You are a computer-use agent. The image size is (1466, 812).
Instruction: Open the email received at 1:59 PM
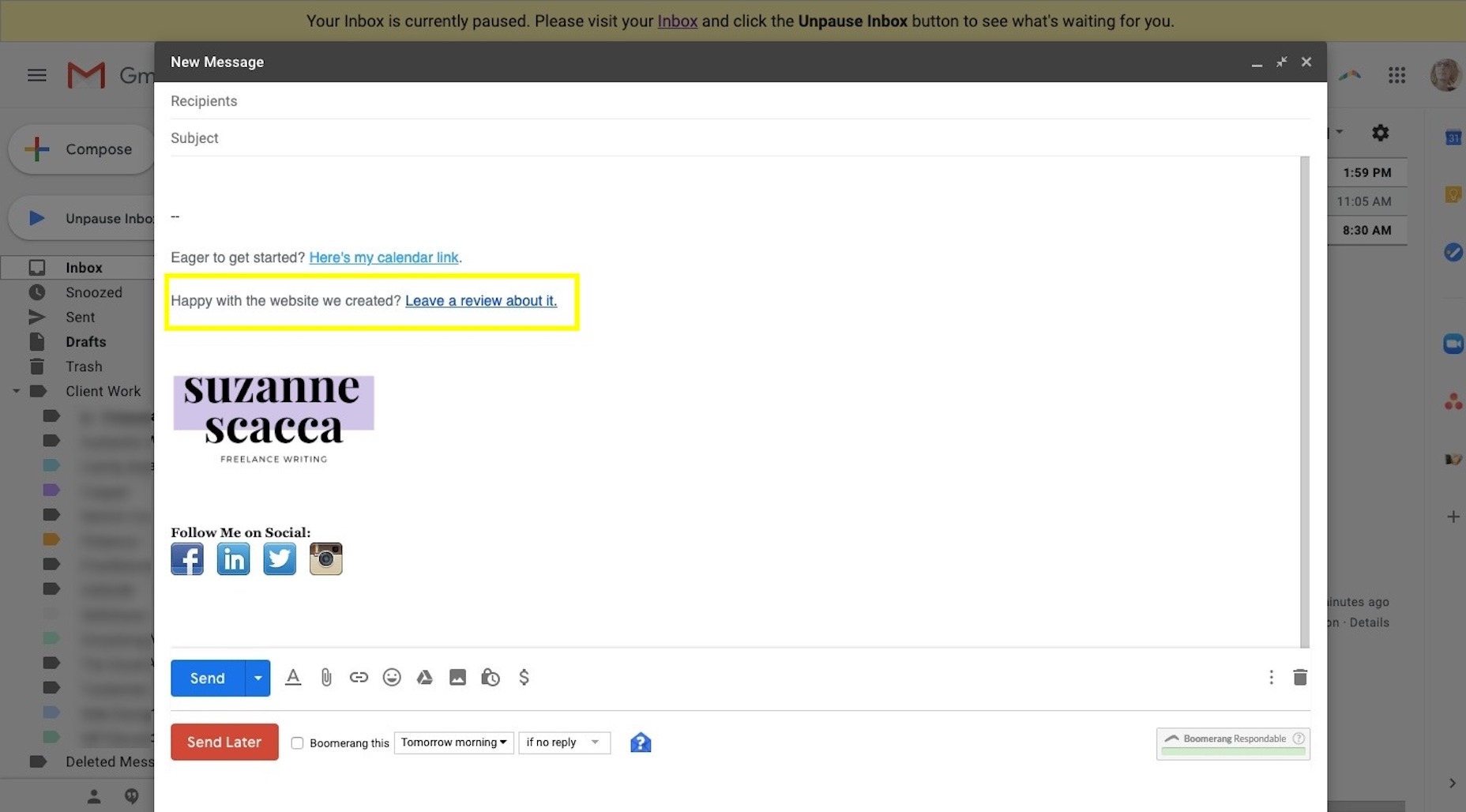click(x=1367, y=172)
